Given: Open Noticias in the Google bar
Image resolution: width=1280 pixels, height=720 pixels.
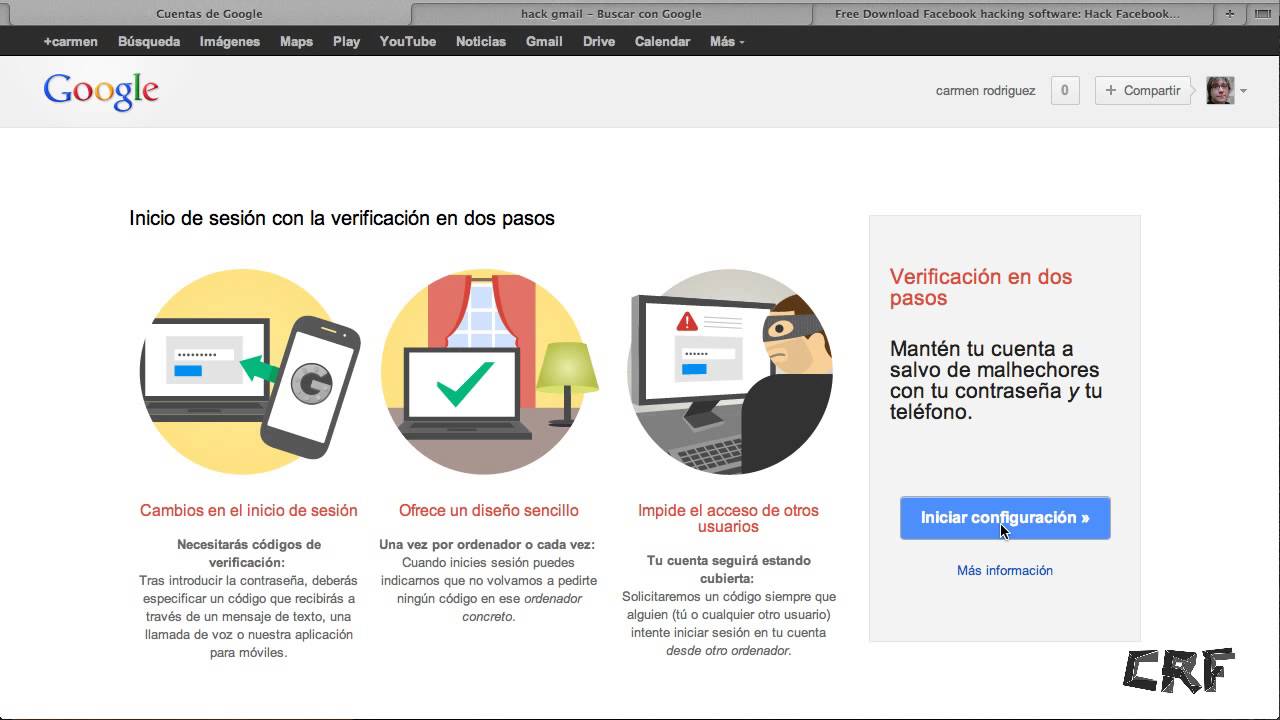Looking at the screenshot, I should tap(481, 41).
